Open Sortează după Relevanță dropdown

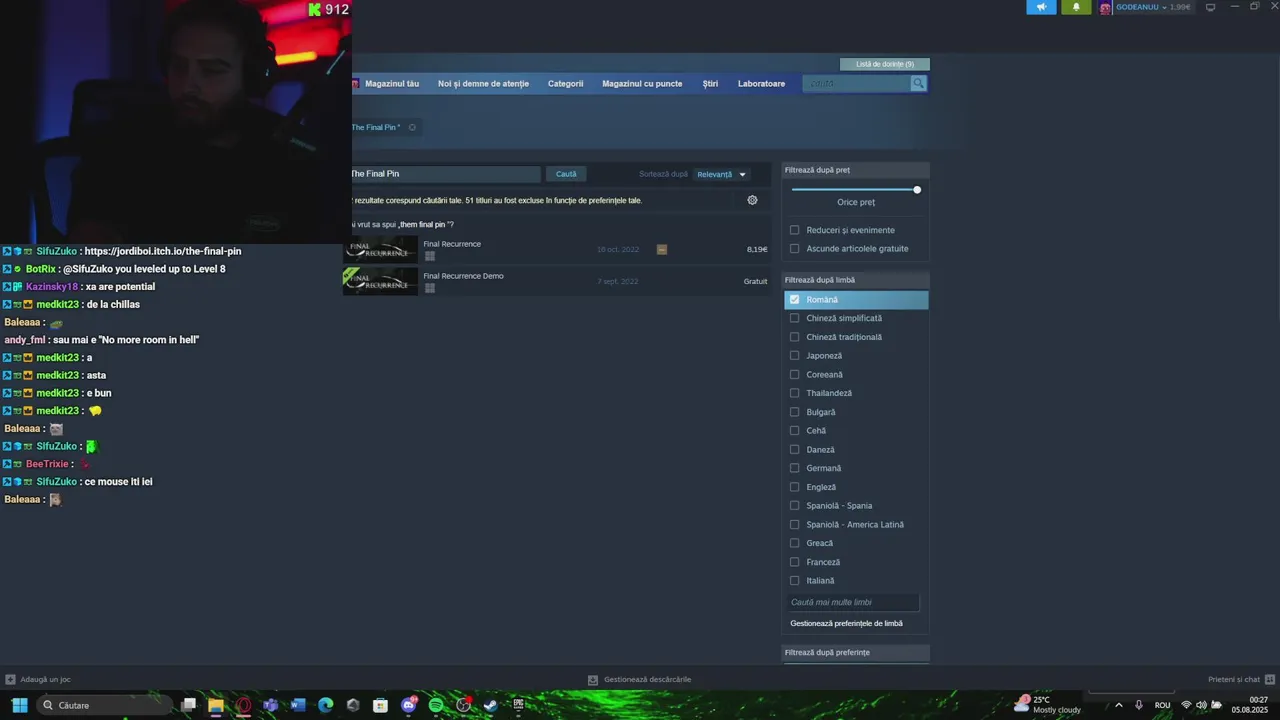coord(721,174)
